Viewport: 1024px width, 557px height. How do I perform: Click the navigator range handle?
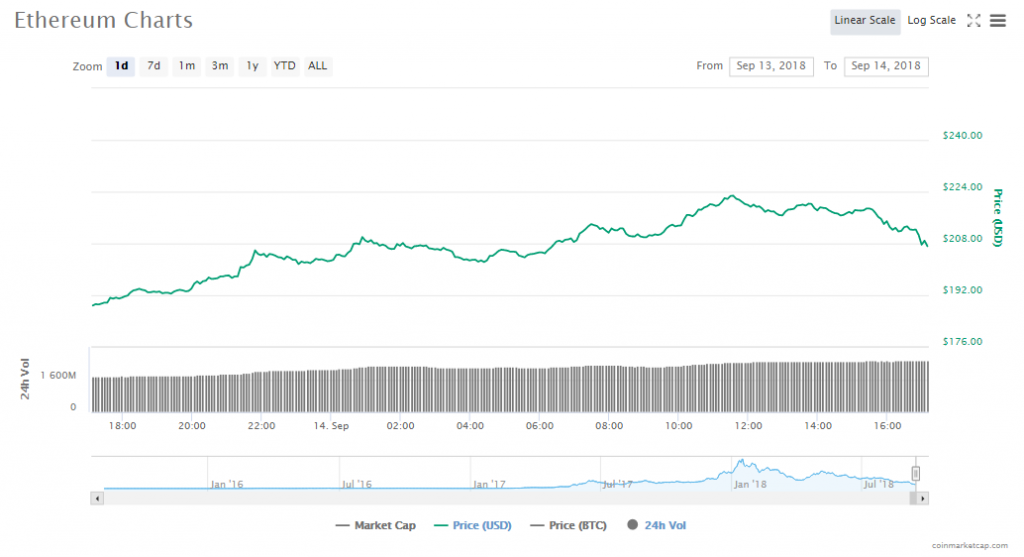(x=915, y=473)
